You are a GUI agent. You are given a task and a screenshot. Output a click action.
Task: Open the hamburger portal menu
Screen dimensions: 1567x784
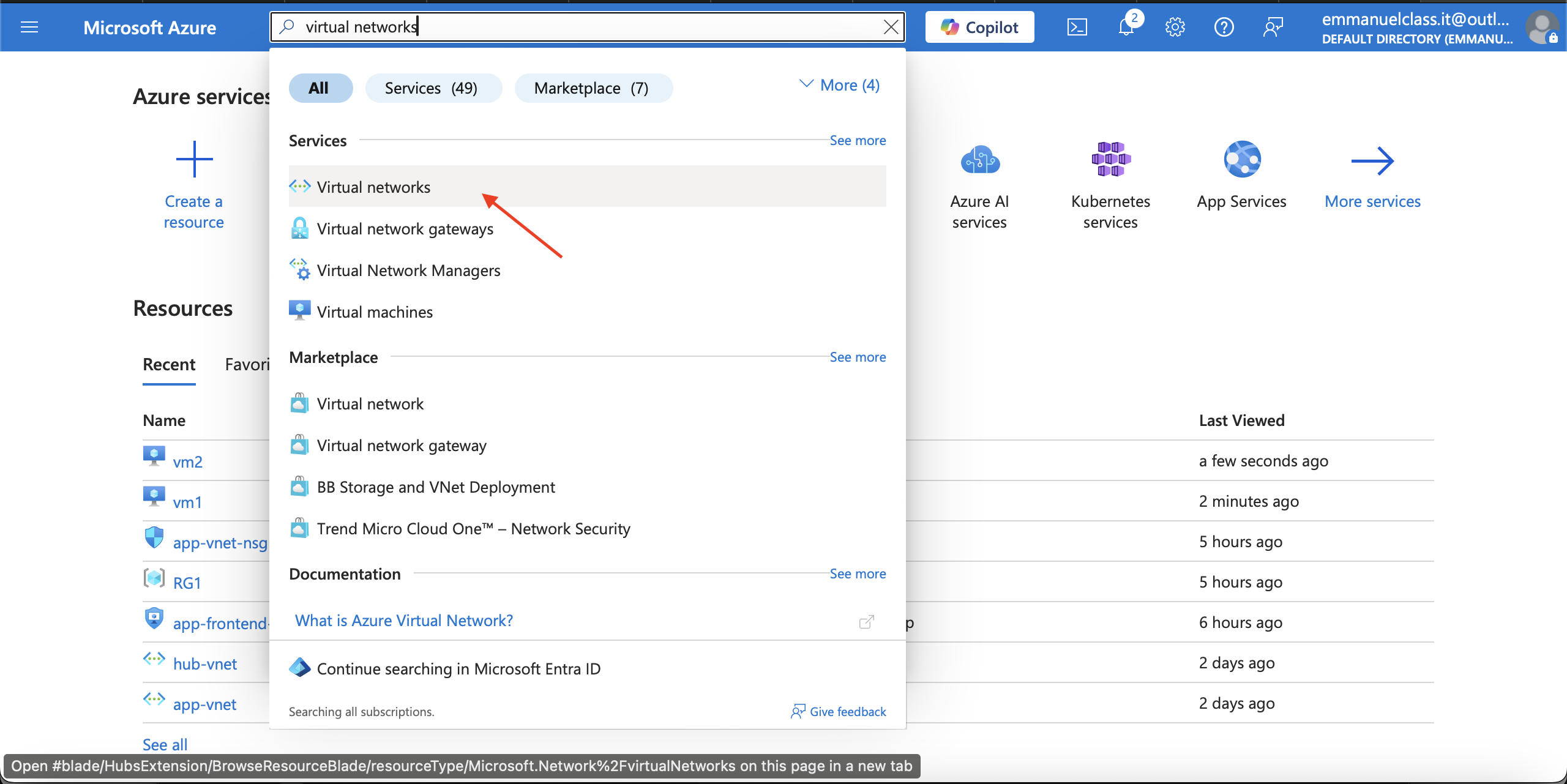[29, 27]
